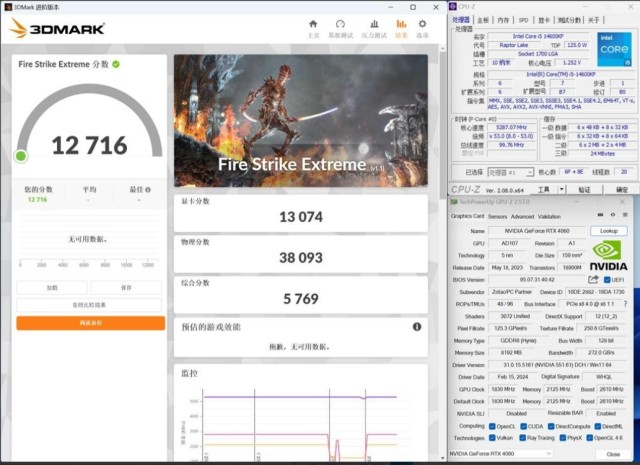Image resolution: width=640 pixels, height=465 pixels.
Task: Open the Stress Tests chart icon
Action: click(374, 24)
